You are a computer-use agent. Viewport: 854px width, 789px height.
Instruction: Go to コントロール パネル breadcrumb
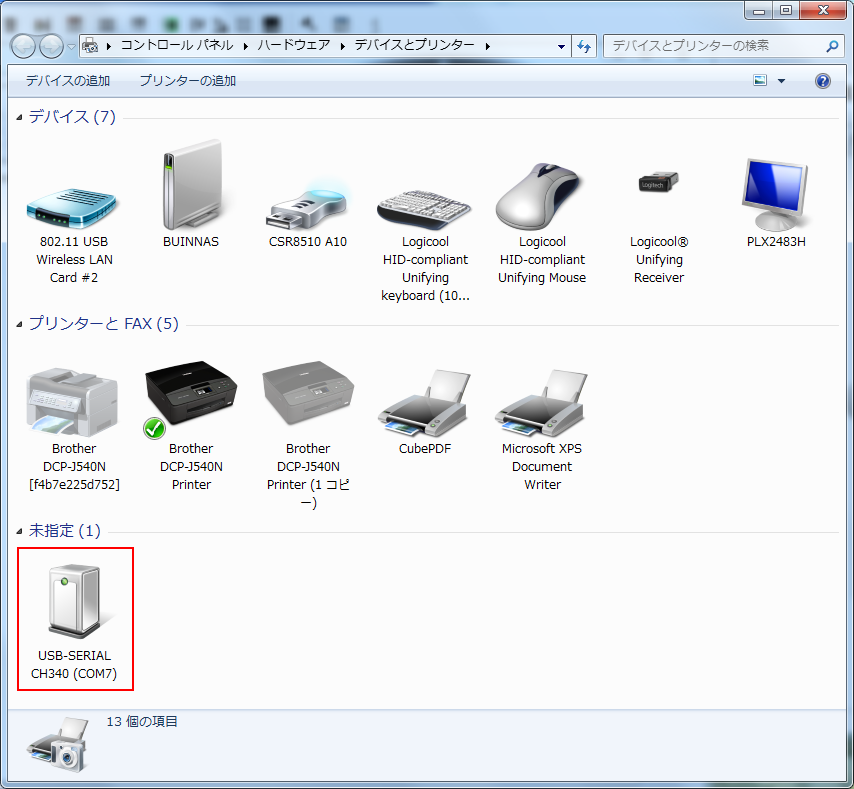pyautogui.click(x=177, y=45)
